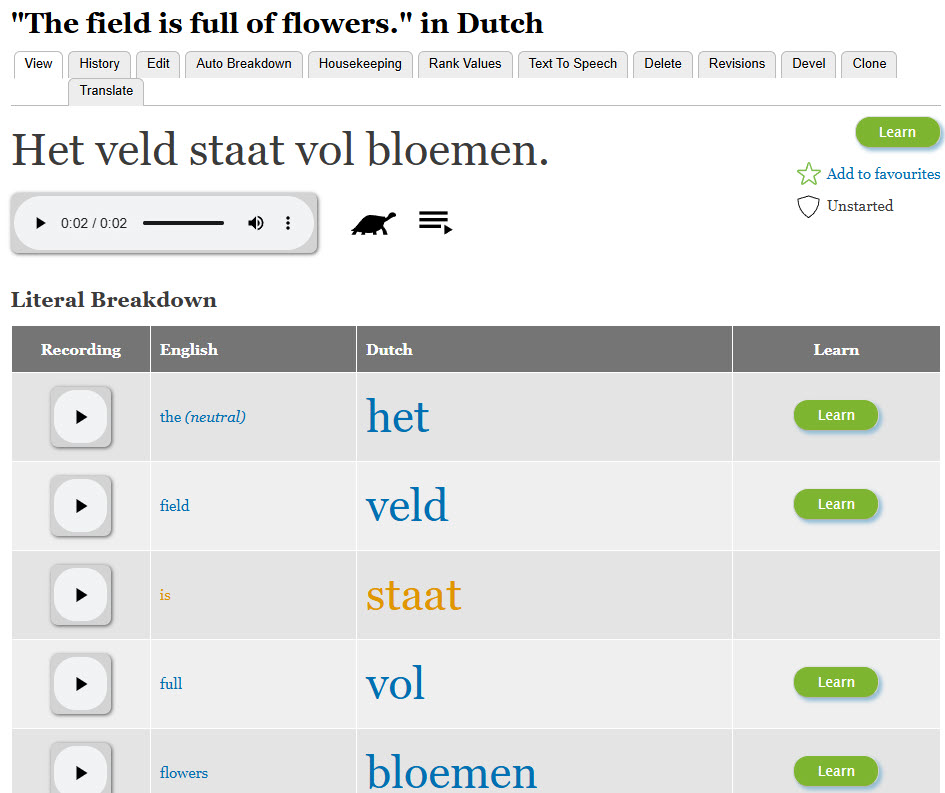
Task: Play the slow turtle-speed audio
Action: pos(373,223)
